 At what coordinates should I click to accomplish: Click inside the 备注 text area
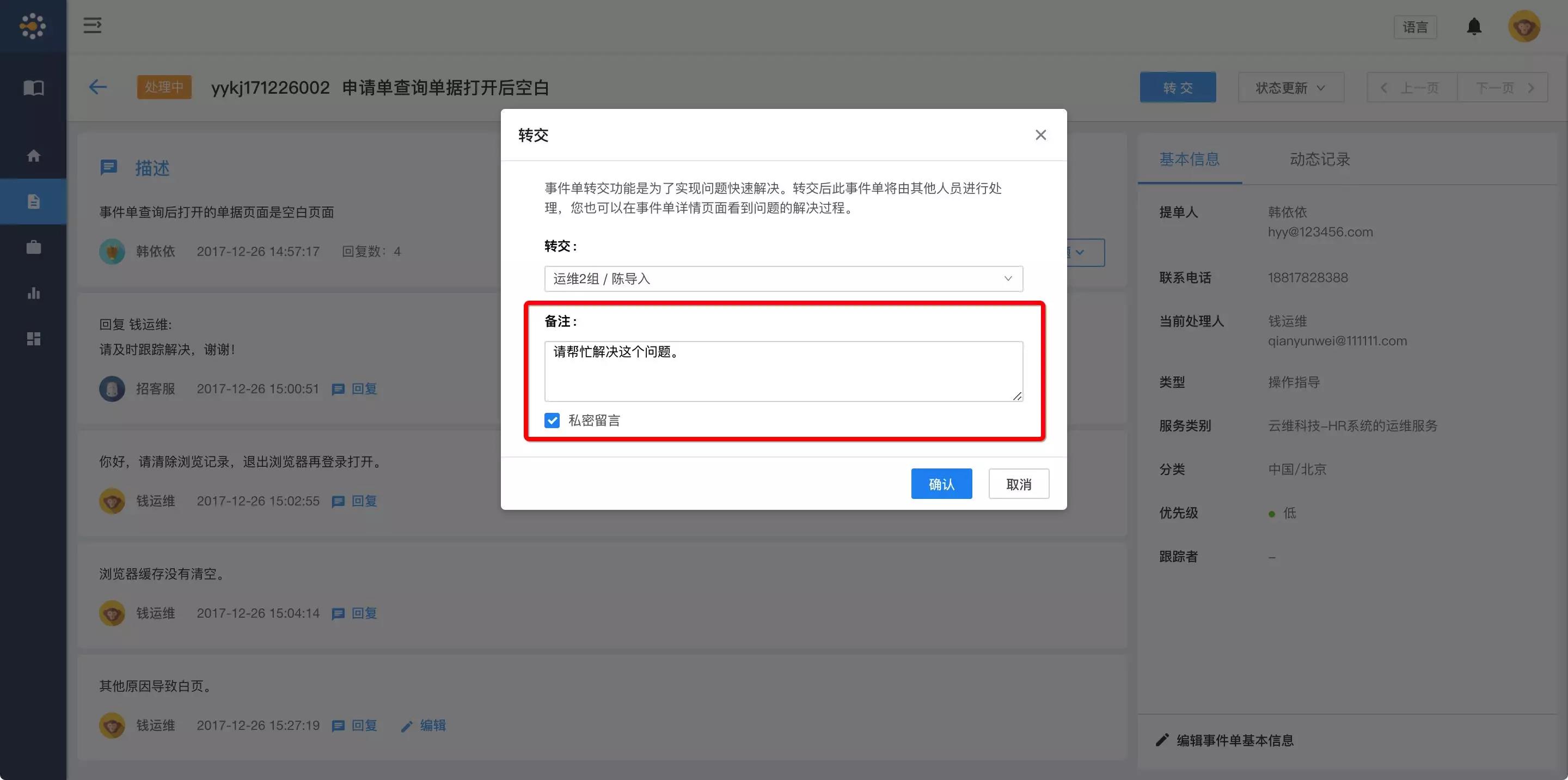click(x=783, y=371)
